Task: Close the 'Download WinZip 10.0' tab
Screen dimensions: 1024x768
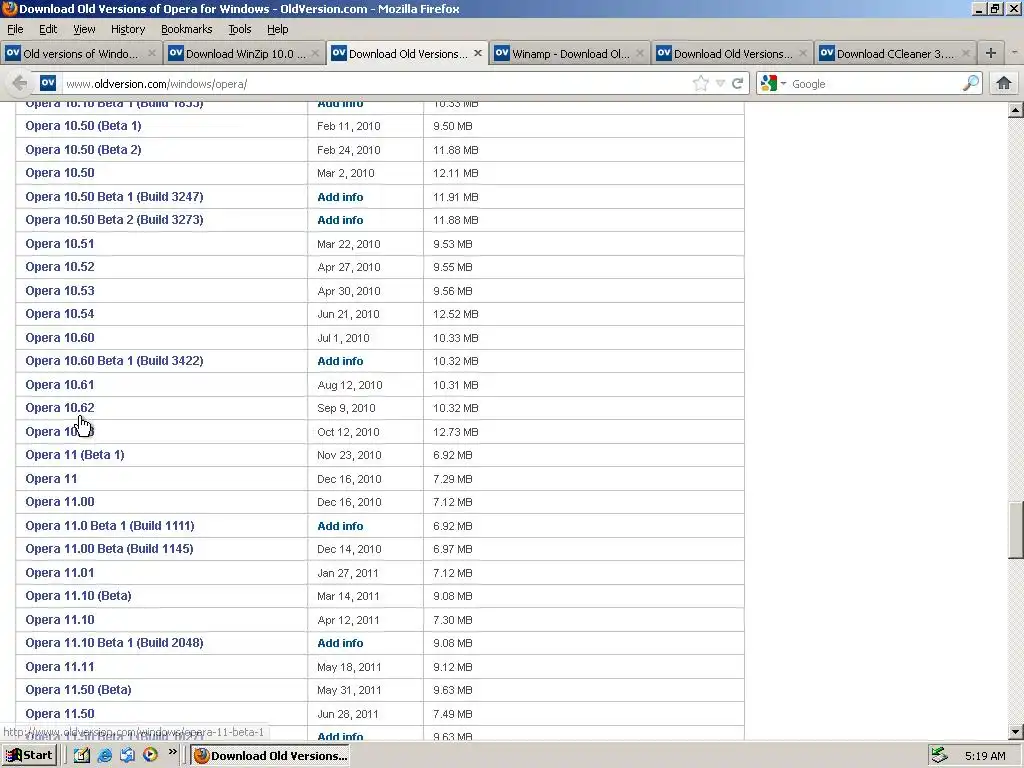Action: coord(315,54)
